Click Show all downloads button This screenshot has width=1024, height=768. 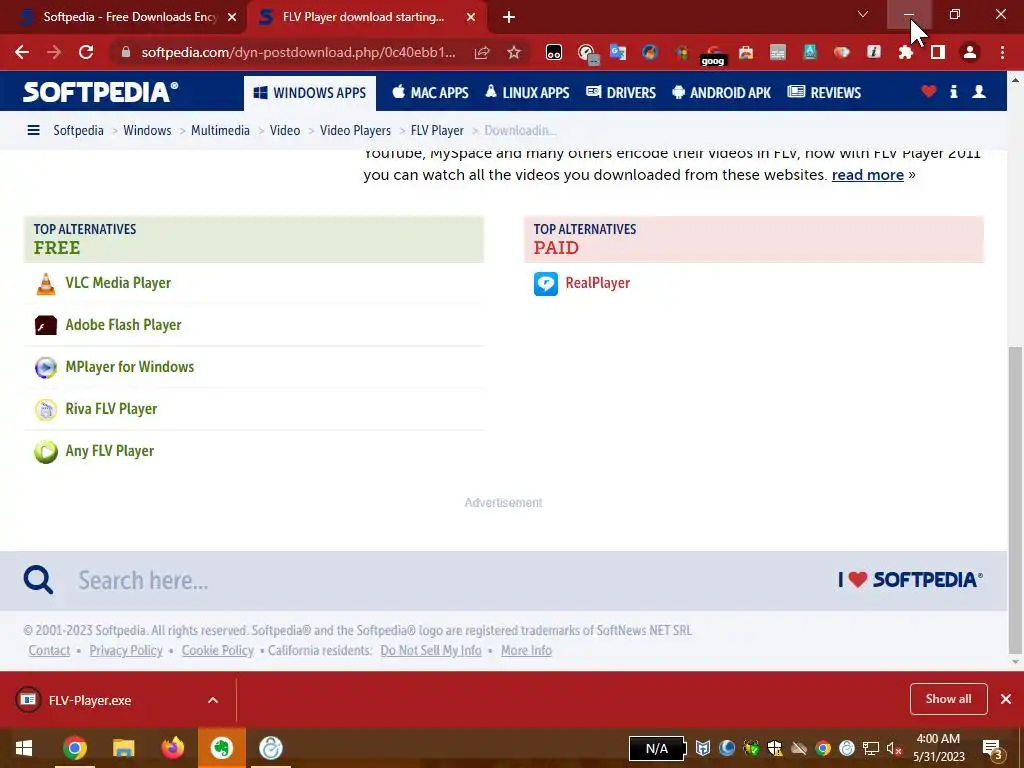coord(948,699)
